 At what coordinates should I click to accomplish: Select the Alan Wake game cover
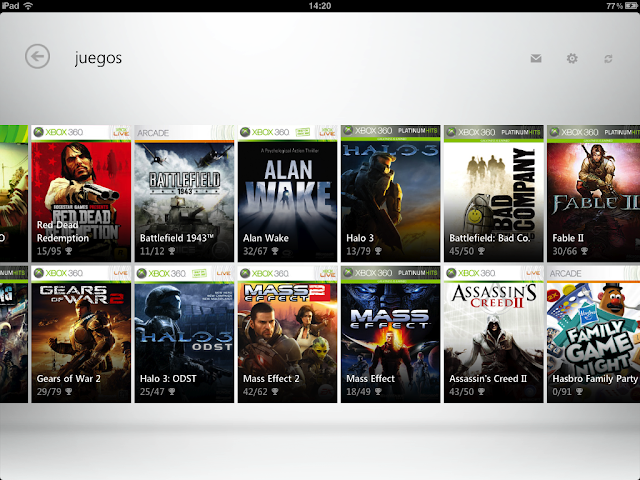[287, 193]
